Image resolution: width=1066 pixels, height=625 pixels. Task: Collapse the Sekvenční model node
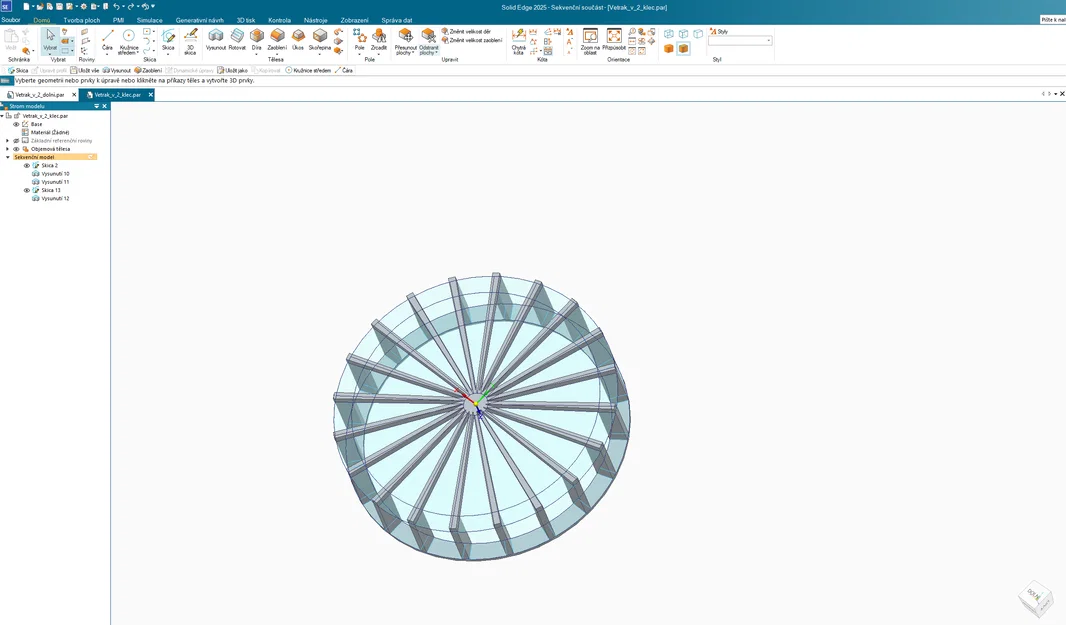point(7,157)
